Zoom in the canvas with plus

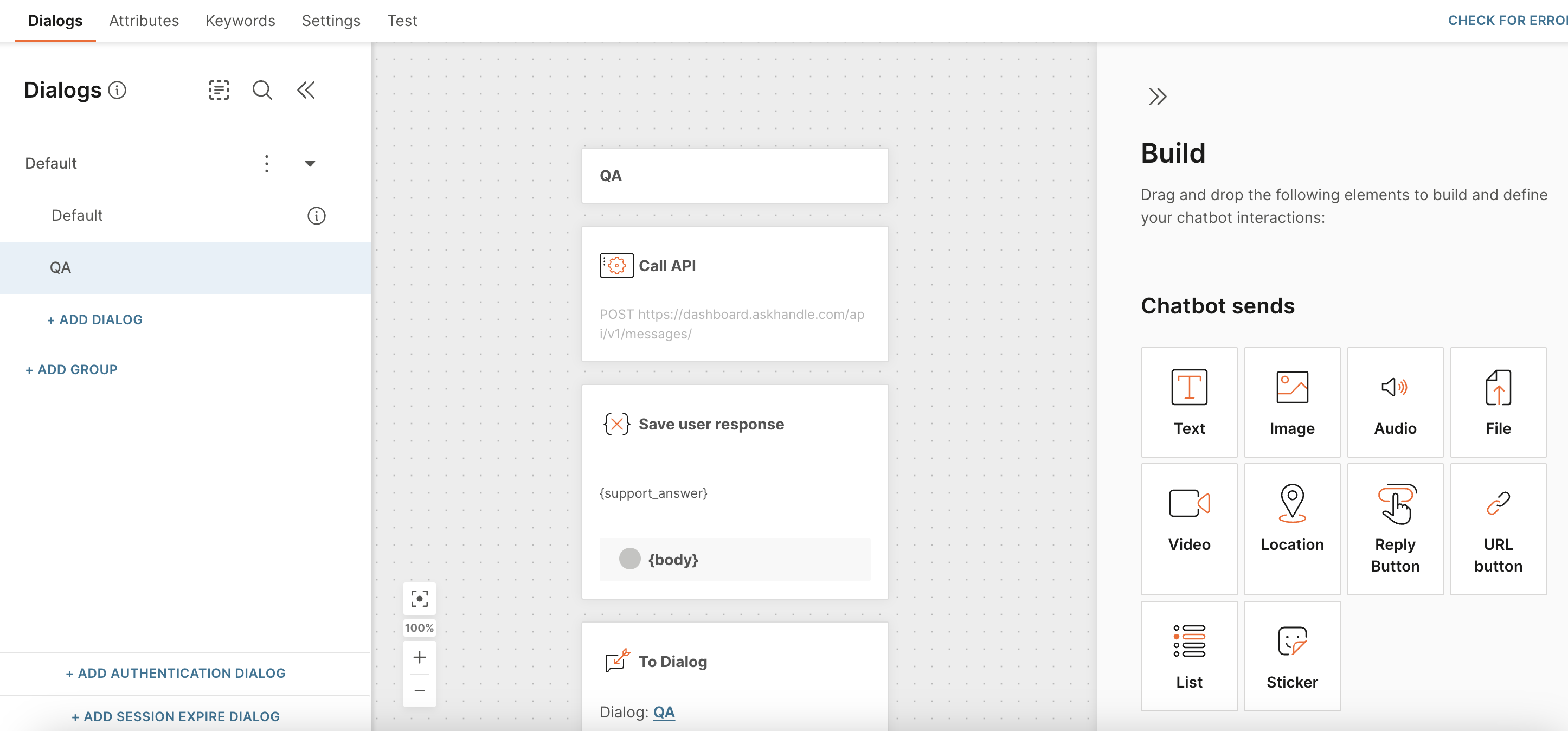click(420, 657)
